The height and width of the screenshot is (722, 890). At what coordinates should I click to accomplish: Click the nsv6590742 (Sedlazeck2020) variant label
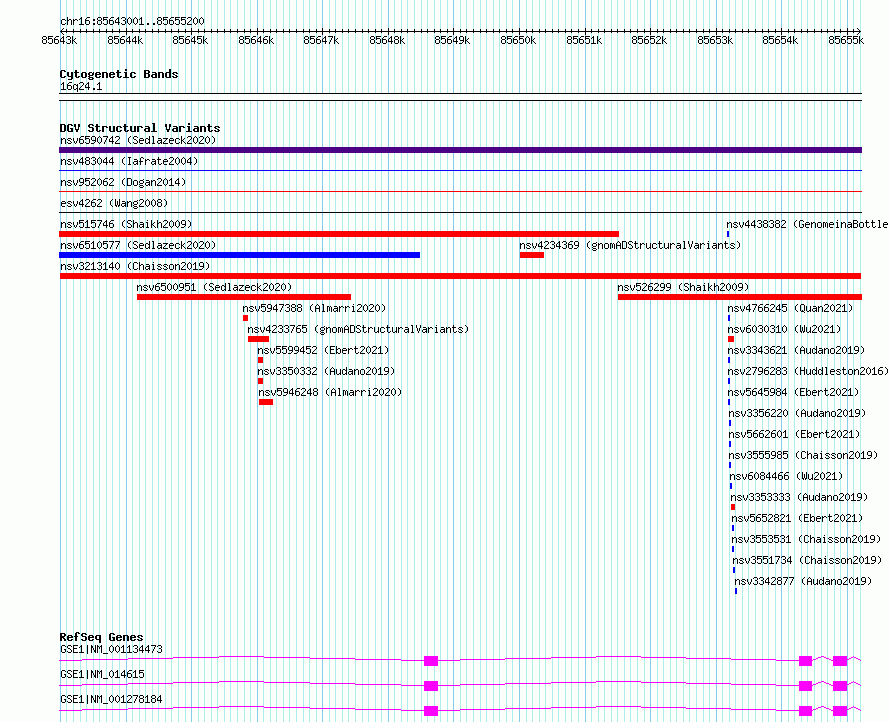138,140
